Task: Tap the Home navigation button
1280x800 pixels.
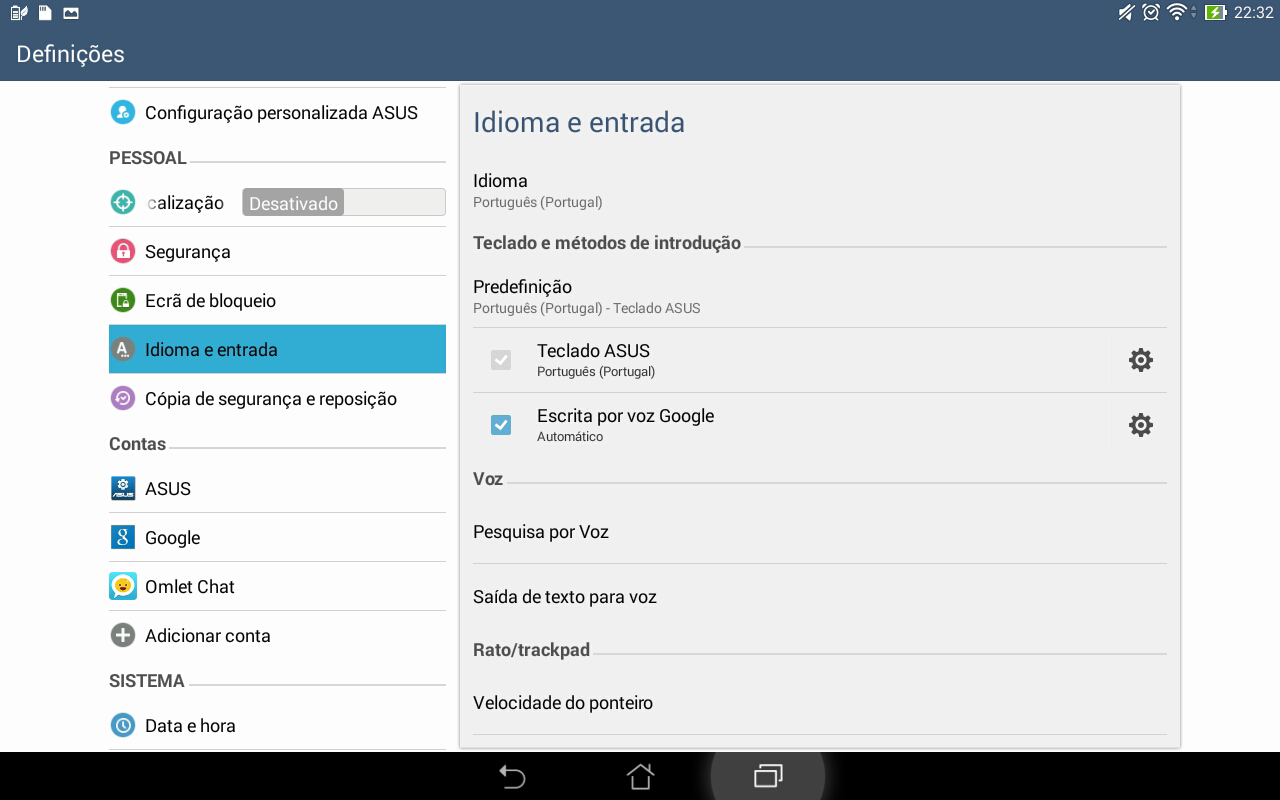Action: tap(640, 776)
